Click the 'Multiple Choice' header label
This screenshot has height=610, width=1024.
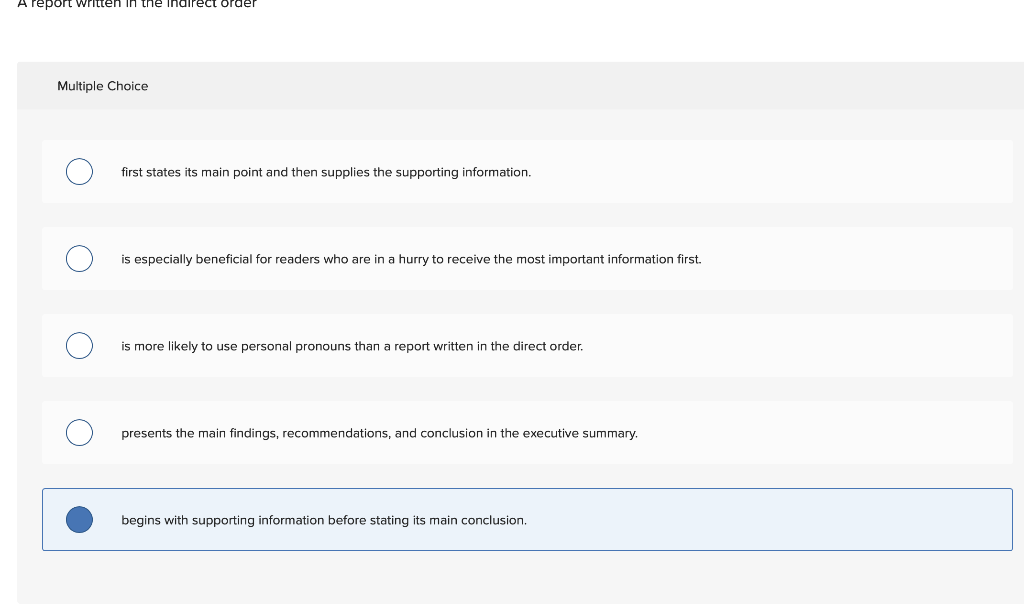pyautogui.click(x=103, y=86)
